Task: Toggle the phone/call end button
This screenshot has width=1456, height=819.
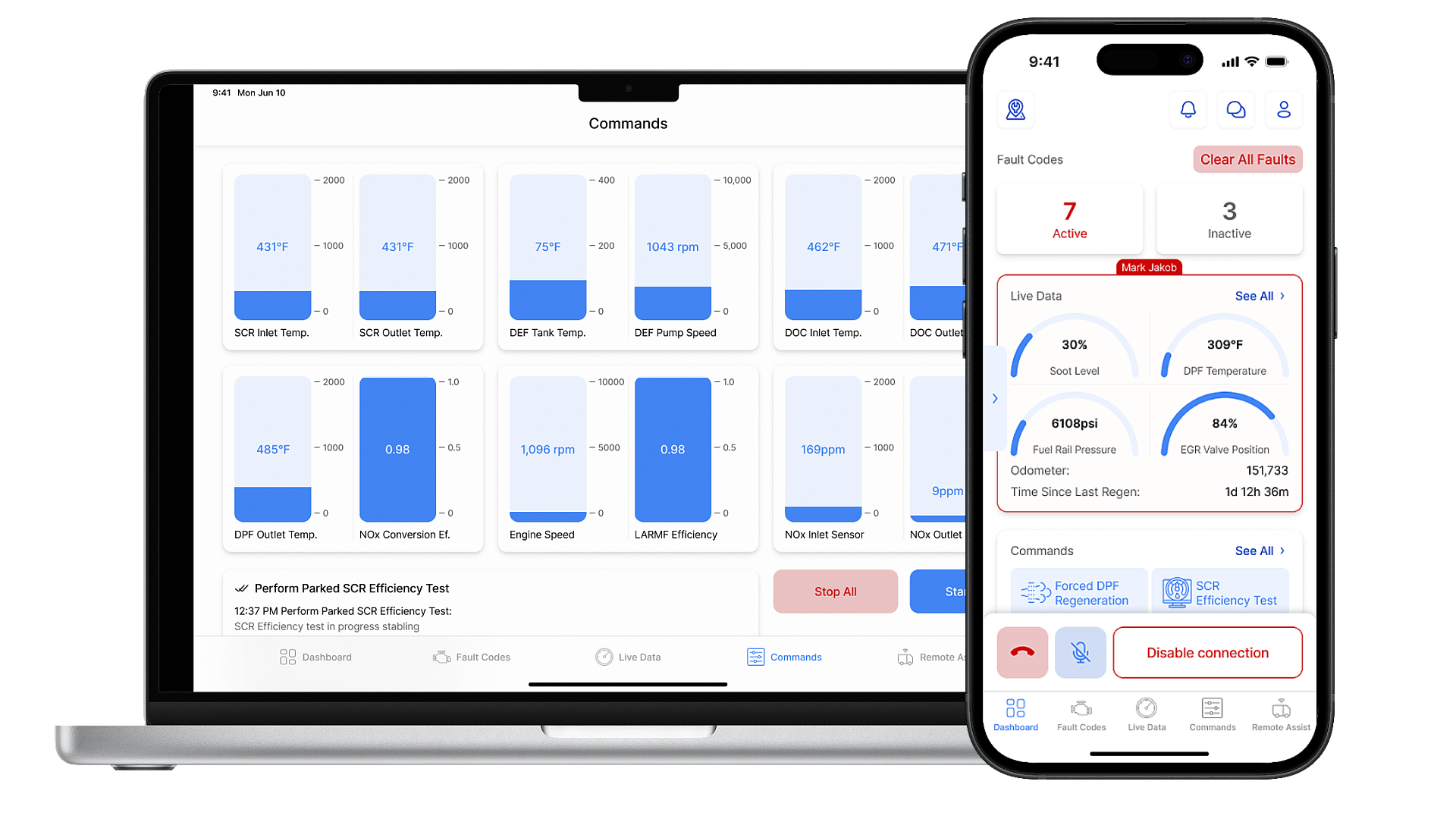Action: (x=1022, y=652)
